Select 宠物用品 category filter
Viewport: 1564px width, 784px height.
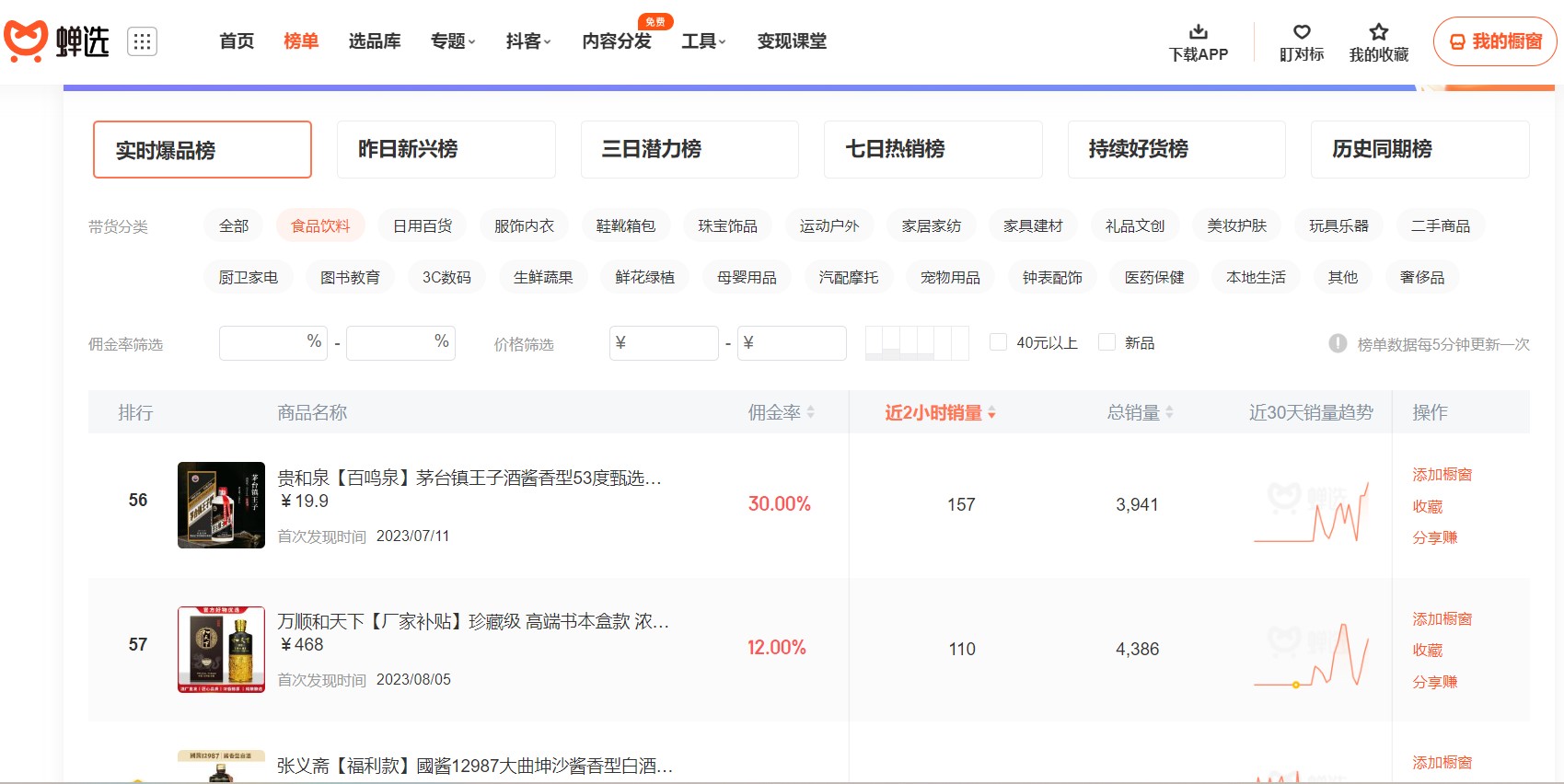950,277
